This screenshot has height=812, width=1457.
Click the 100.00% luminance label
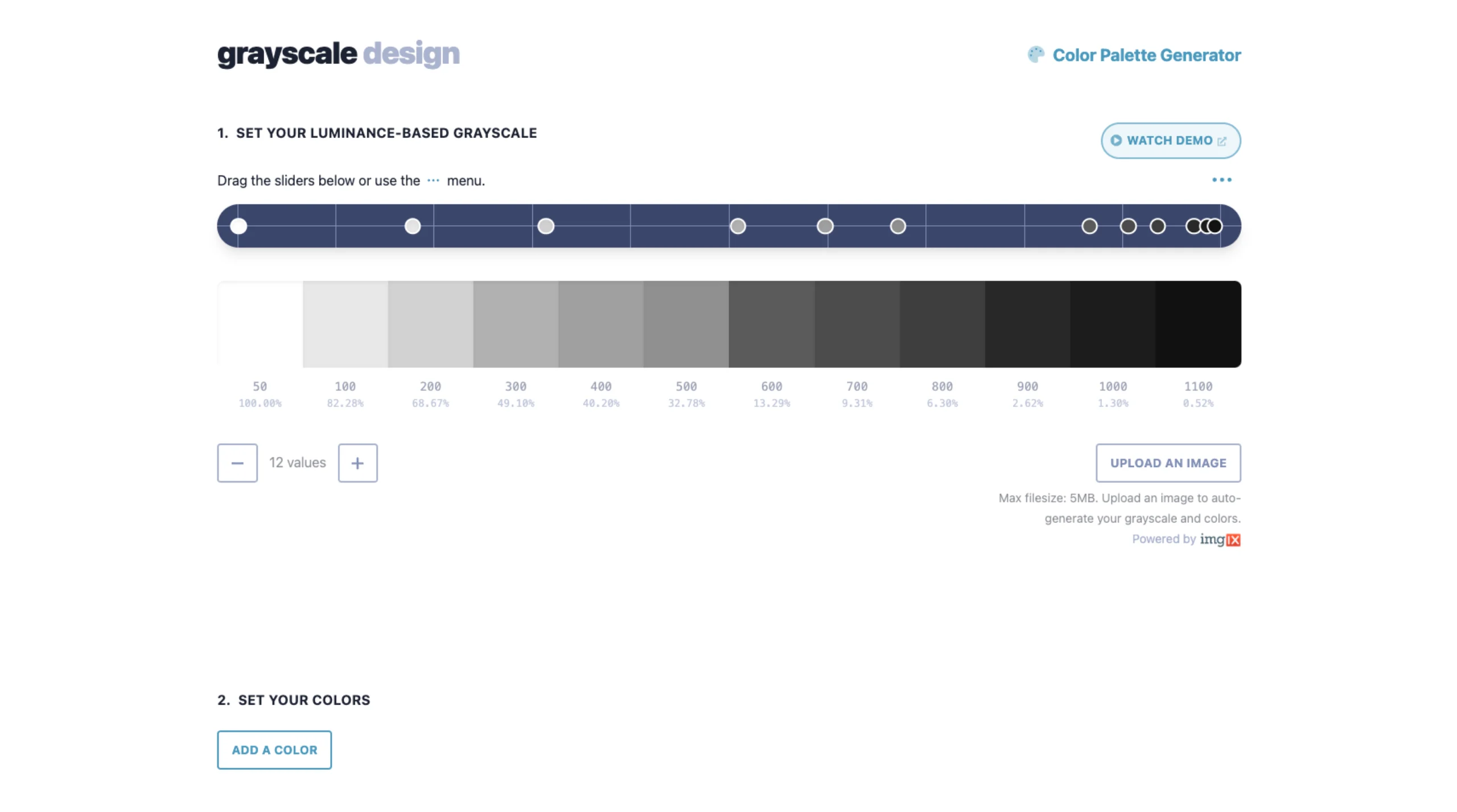click(260, 403)
